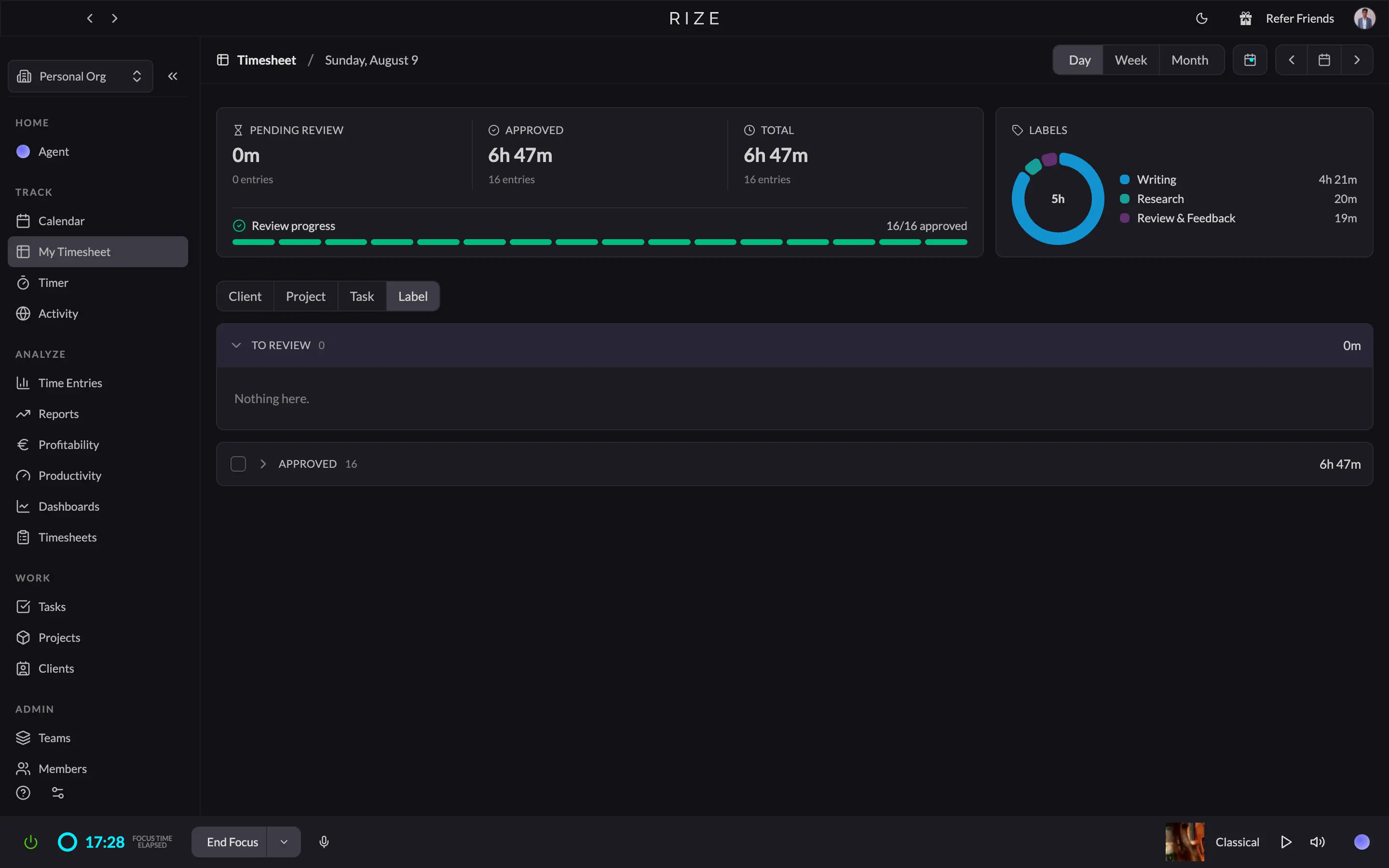
Task: Click the '16/16 approved' text
Action: pyautogui.click(x=926, y=226)
